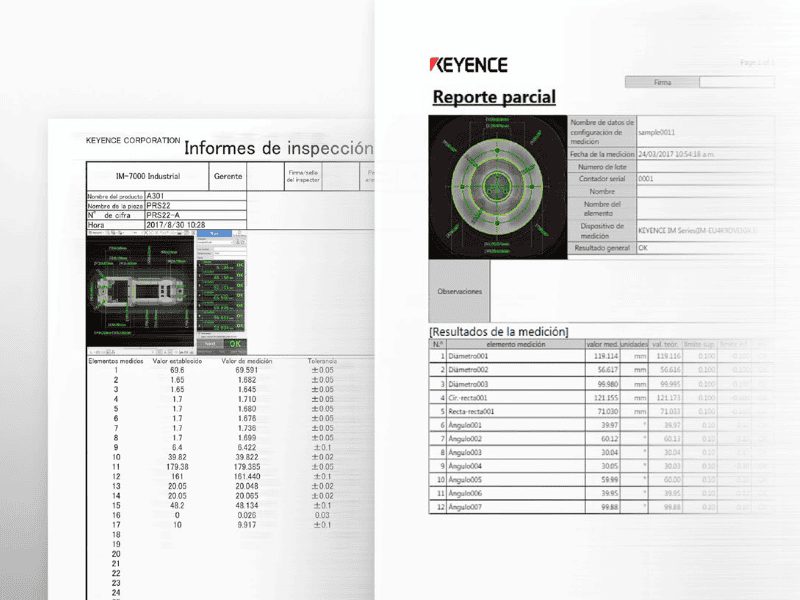Select the 'Ángulo007' row name

coord(464,507)
